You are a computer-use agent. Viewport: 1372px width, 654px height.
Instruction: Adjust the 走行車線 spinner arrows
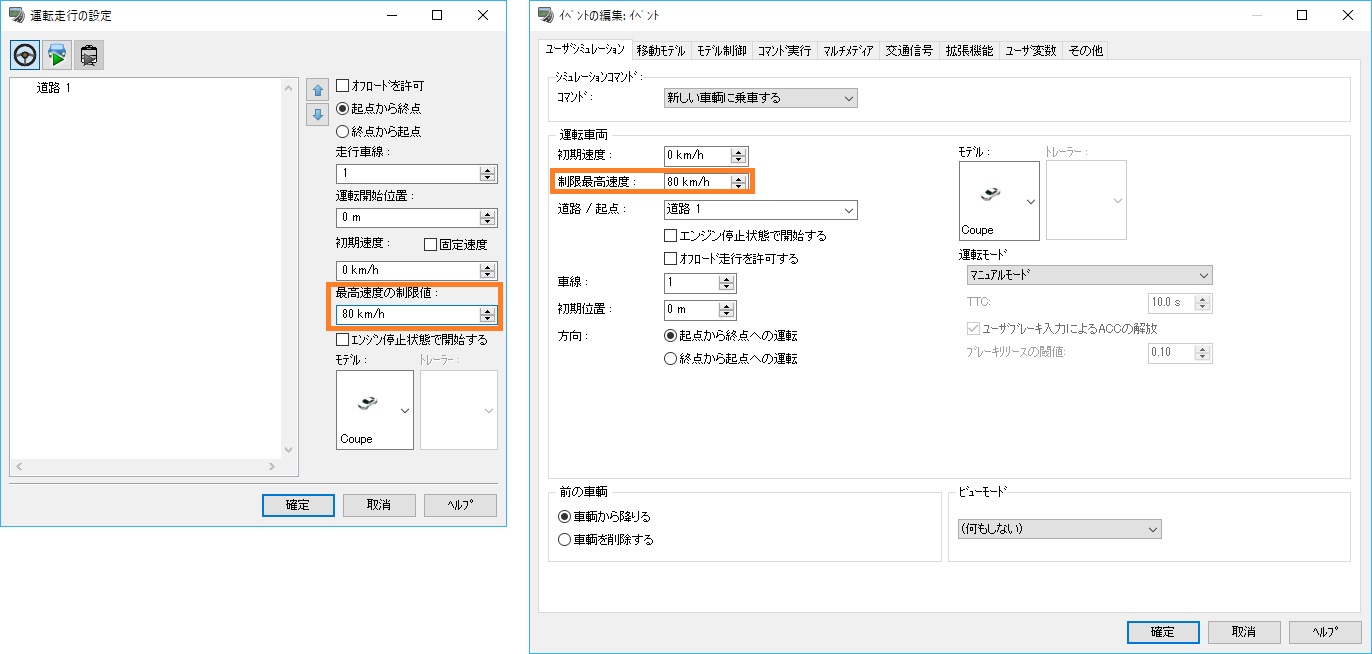tap(488, 174)
